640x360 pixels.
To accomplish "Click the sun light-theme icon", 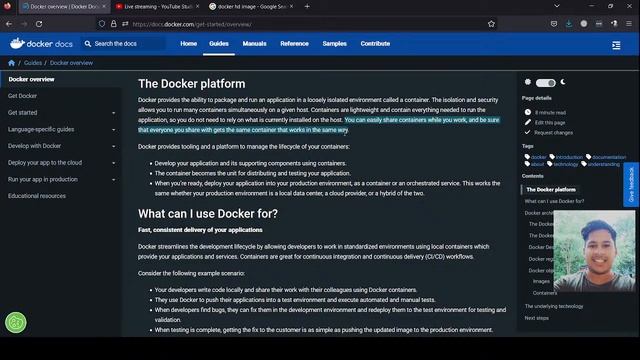I will click(528, 82).
